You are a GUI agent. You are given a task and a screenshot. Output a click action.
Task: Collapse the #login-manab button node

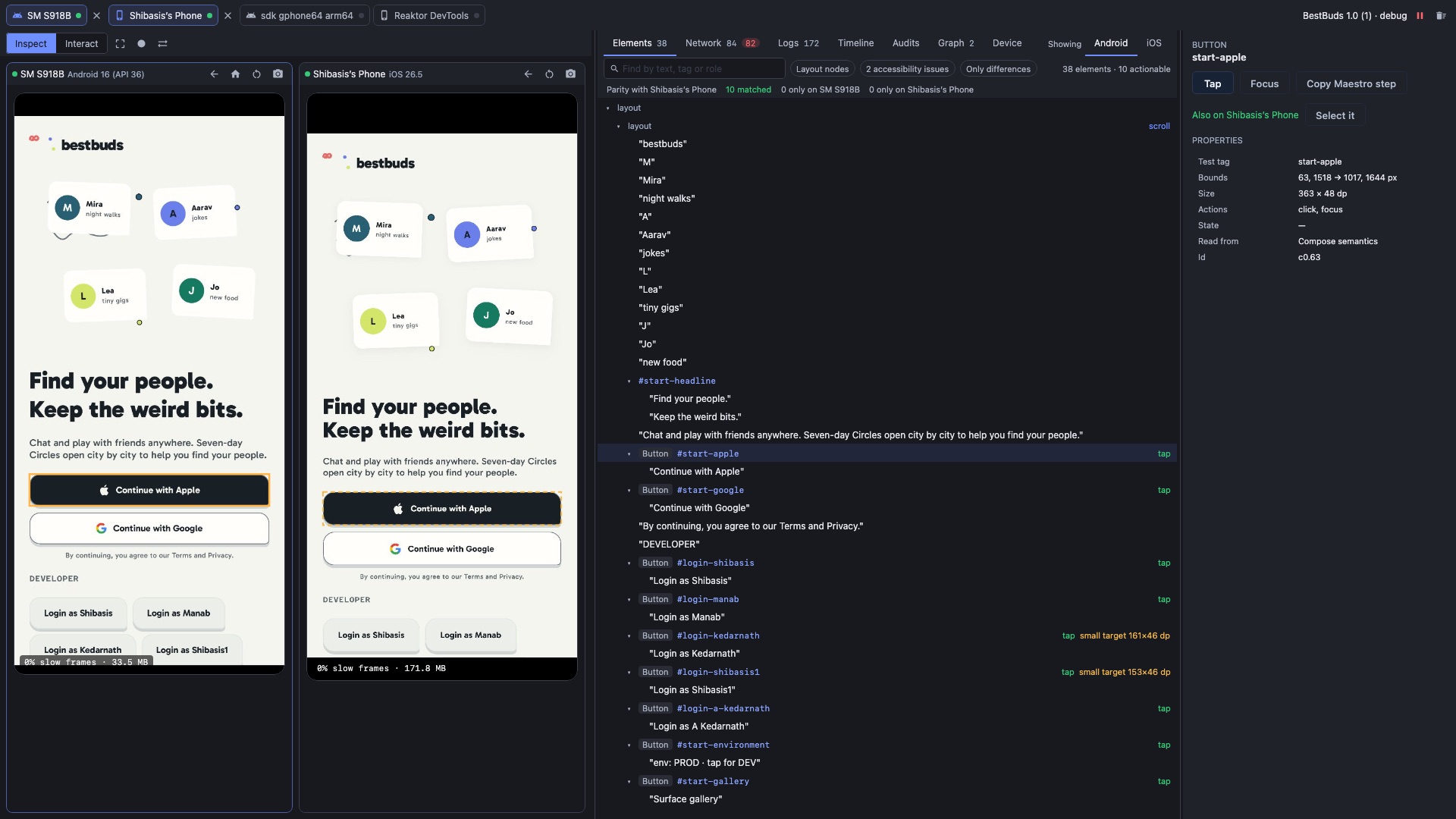click(x=629, y=600)
